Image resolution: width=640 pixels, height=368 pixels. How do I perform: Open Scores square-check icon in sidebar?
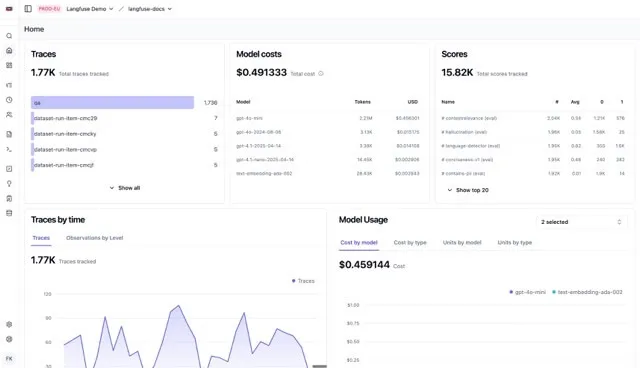9,169
